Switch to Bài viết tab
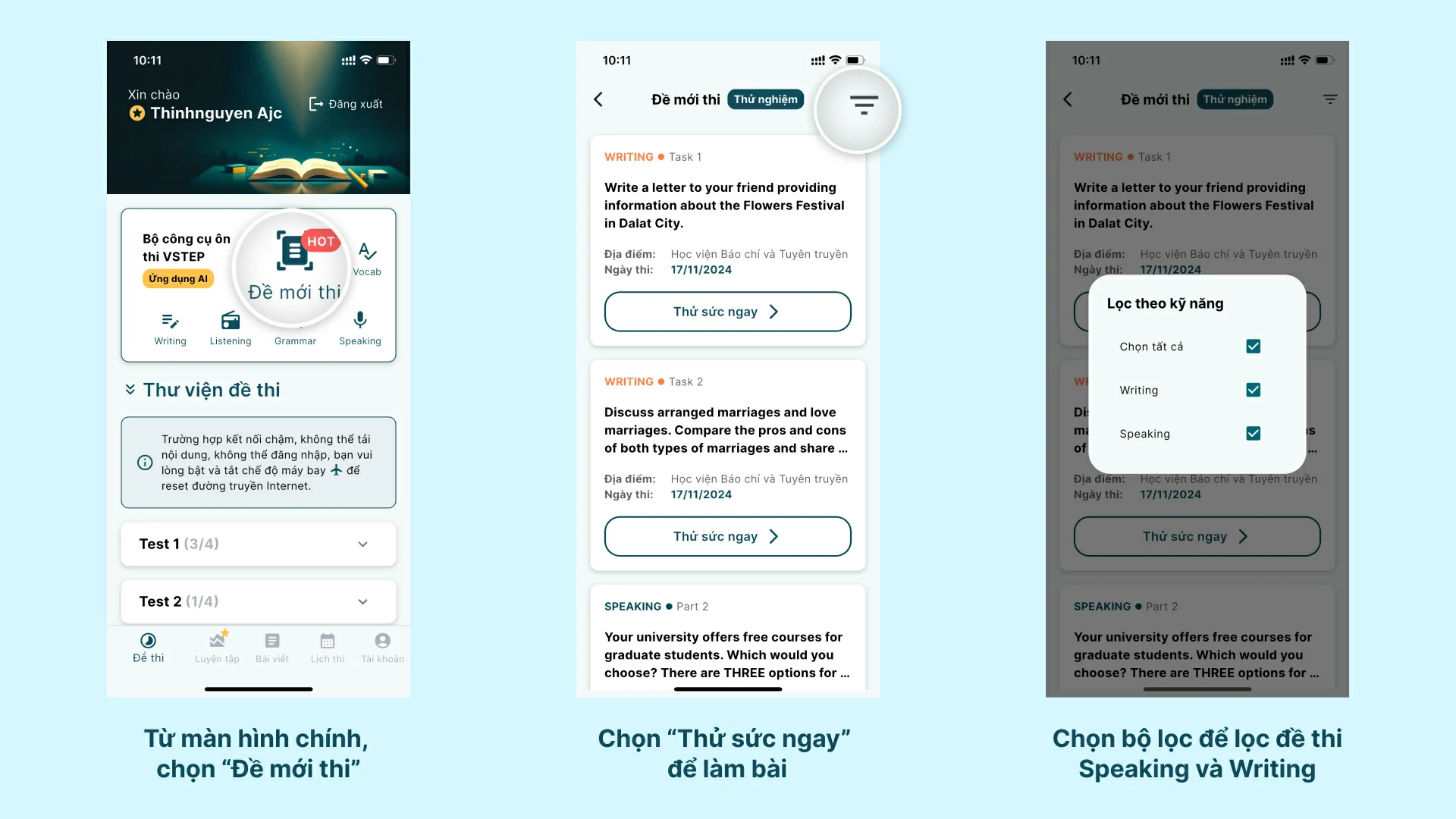 (x=270, y=647)
